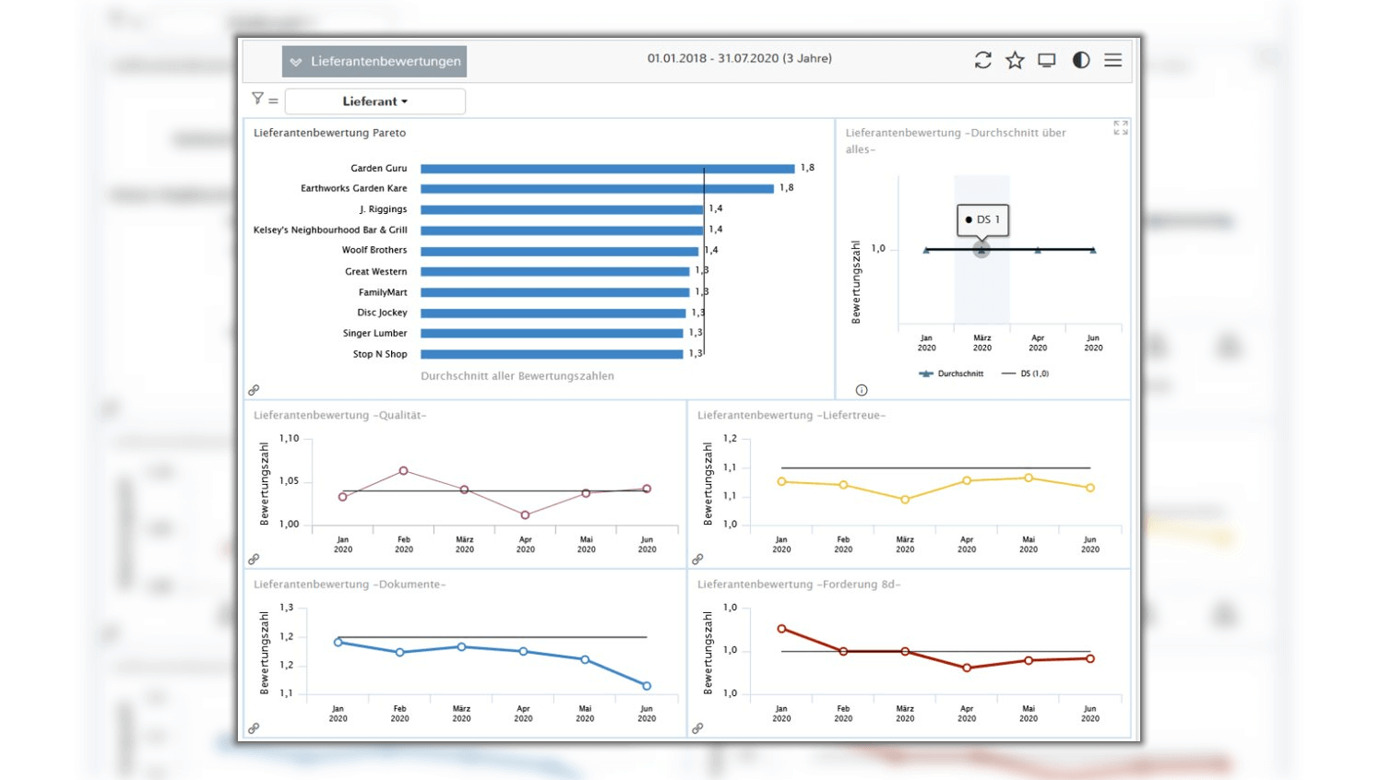Toggle the contrast theme icon
The image size is (1380, 780).
(x=1081, y=61)
